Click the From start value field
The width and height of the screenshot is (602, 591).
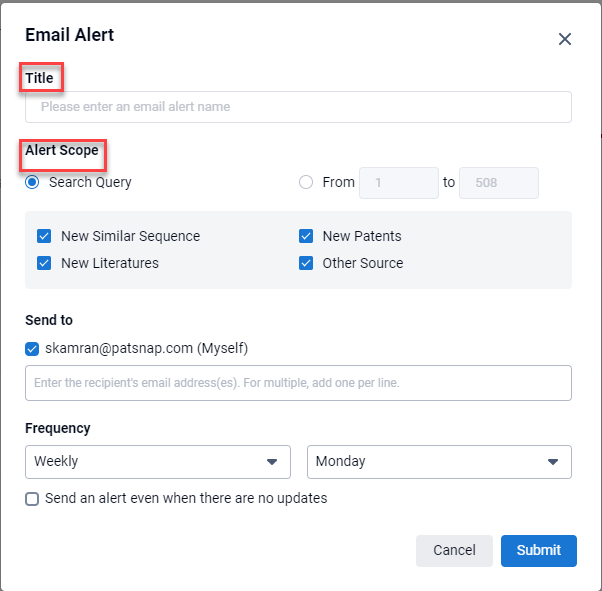point(398,183)
